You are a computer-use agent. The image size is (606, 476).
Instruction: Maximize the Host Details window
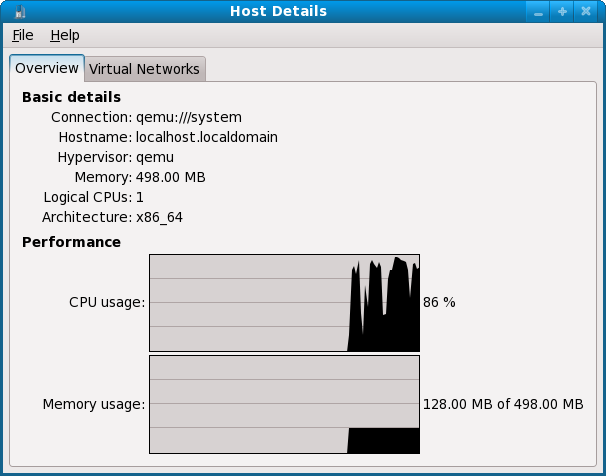pyautogui.click(x=562, y=12)
